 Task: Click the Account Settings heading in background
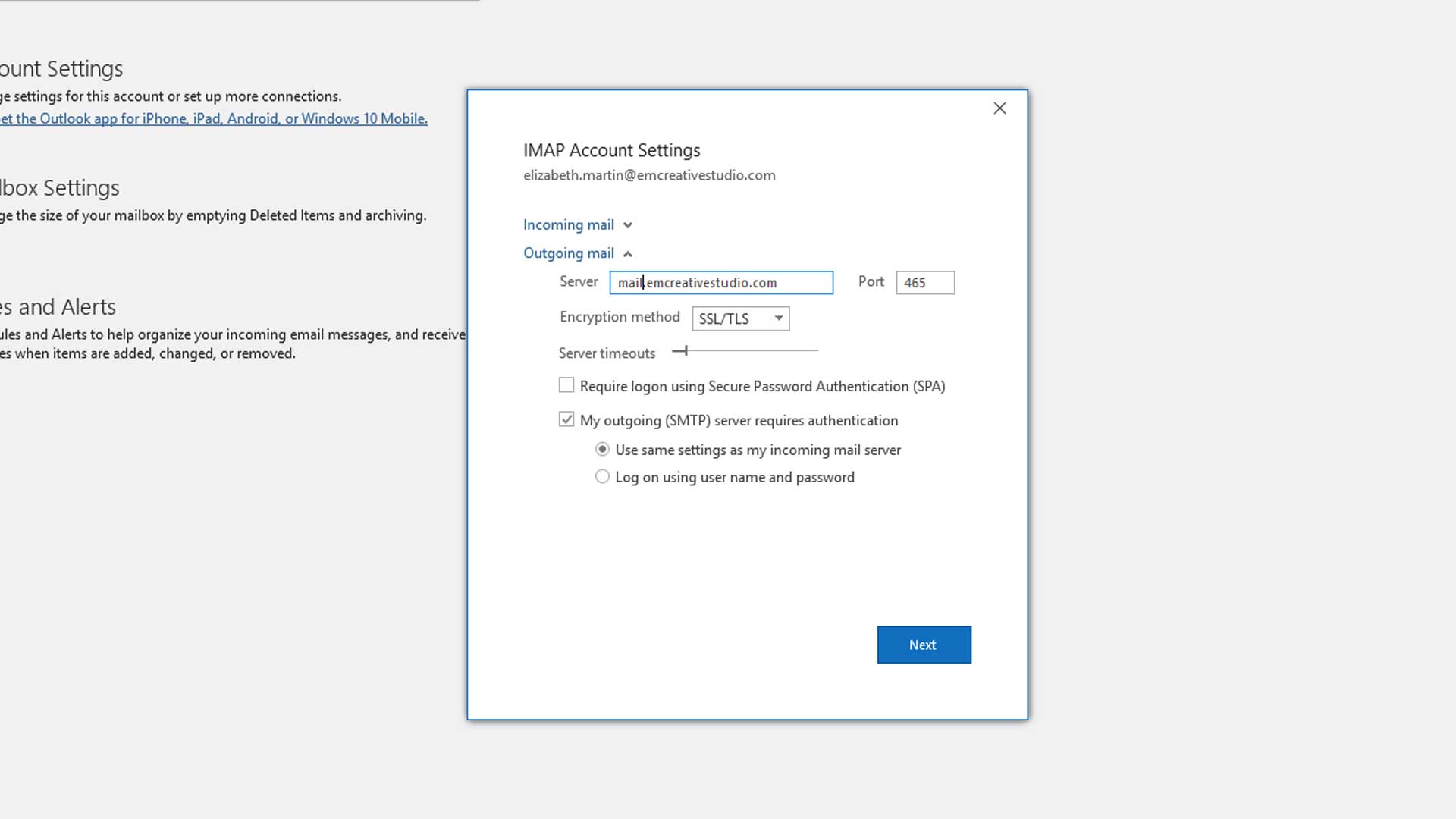coord(61,69)
